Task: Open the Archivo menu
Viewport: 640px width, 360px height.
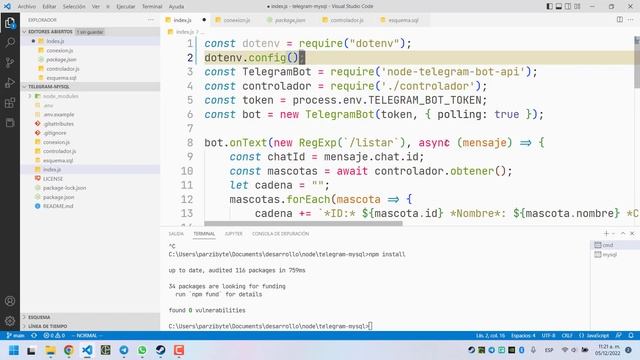Action: [27, 7]
